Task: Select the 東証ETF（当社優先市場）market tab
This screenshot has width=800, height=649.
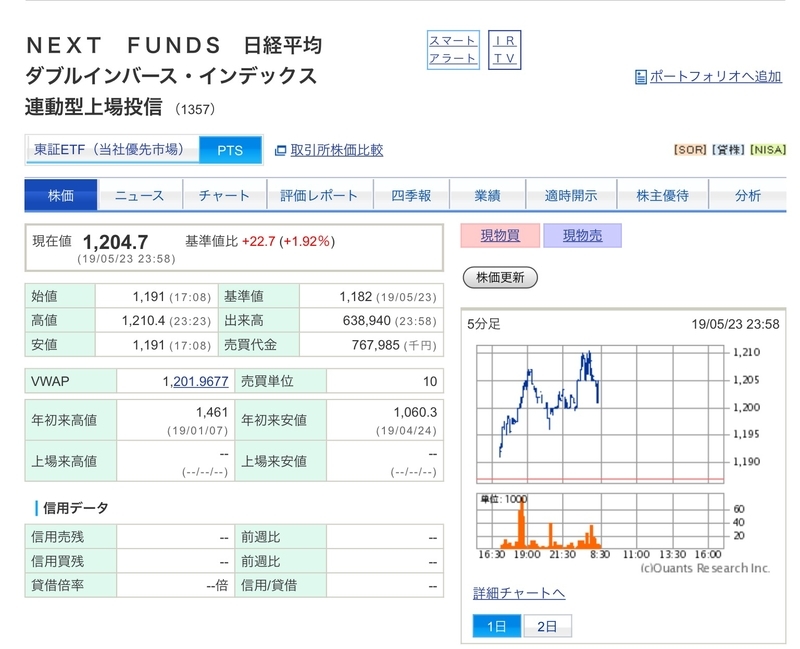Action: (x=112, y=149)
